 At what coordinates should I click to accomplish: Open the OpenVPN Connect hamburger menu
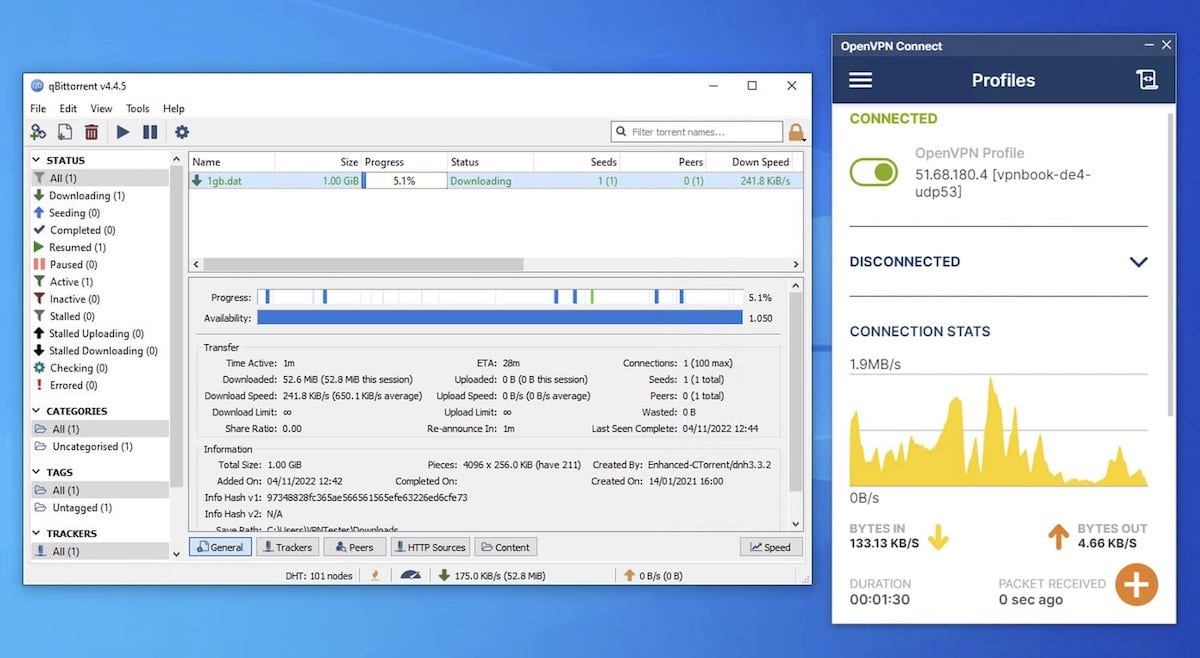pos(860,80)
